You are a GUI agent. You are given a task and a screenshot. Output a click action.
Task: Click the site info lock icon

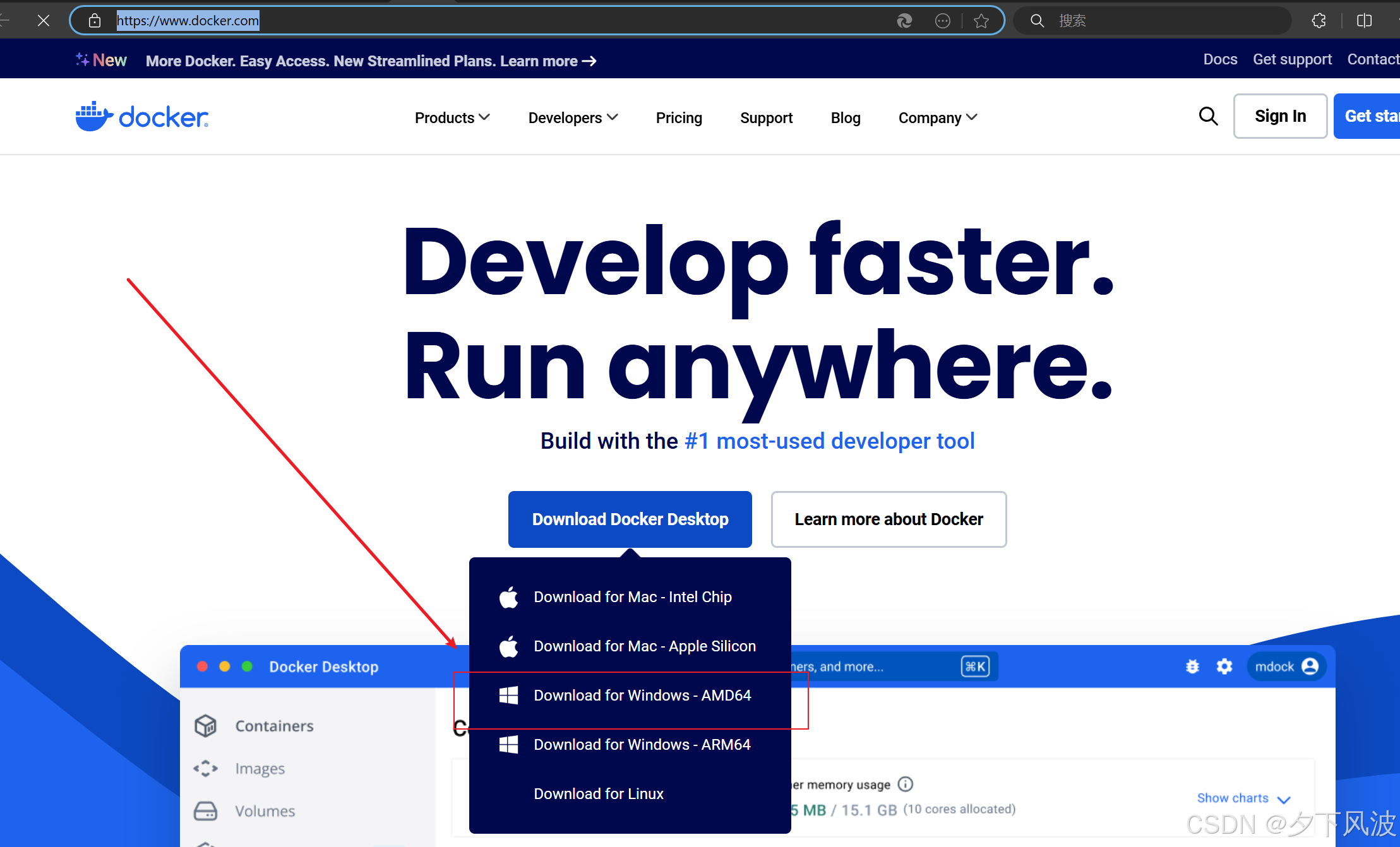95,21
